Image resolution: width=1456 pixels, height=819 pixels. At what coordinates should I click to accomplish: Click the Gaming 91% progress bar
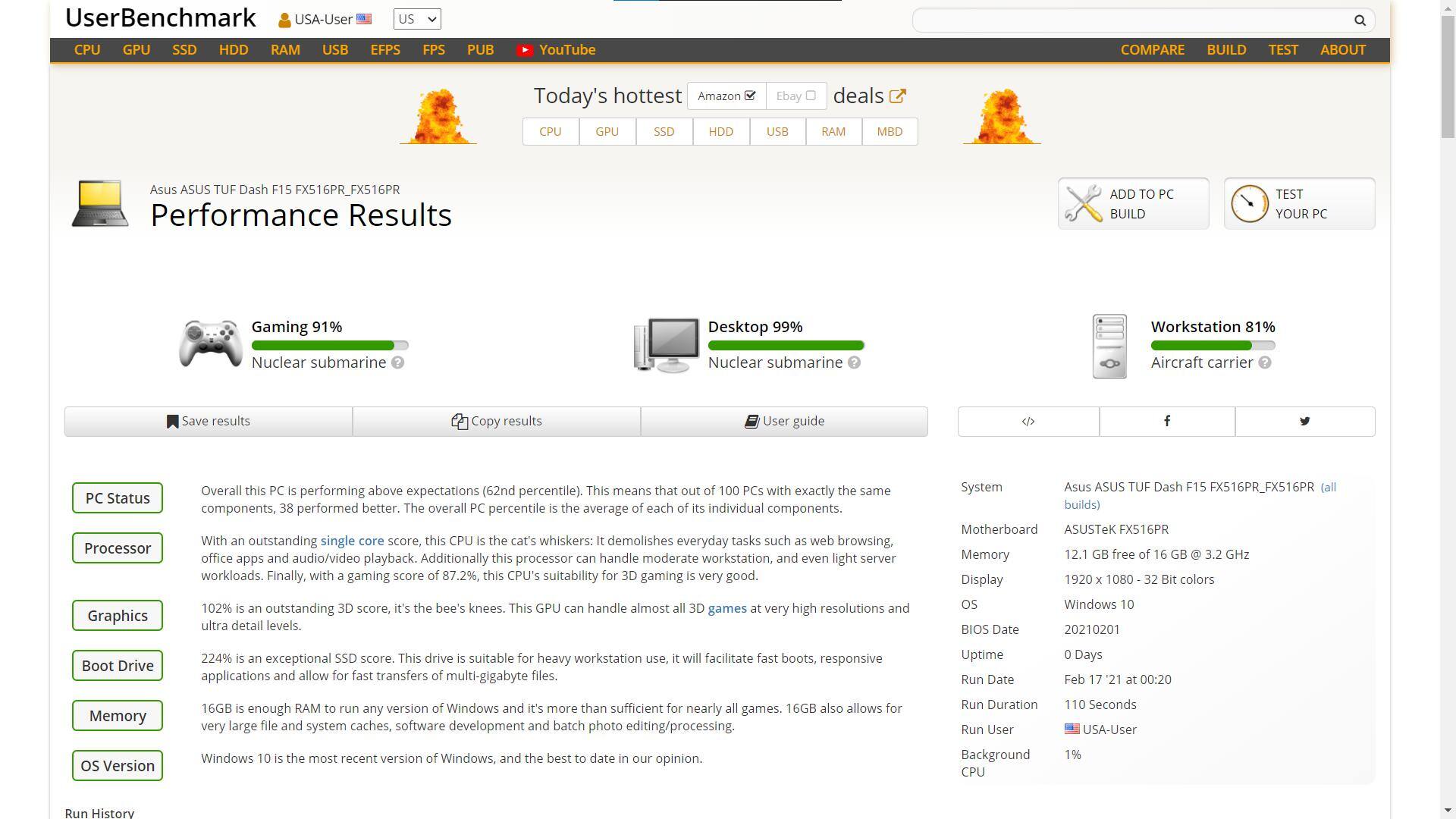329,345
